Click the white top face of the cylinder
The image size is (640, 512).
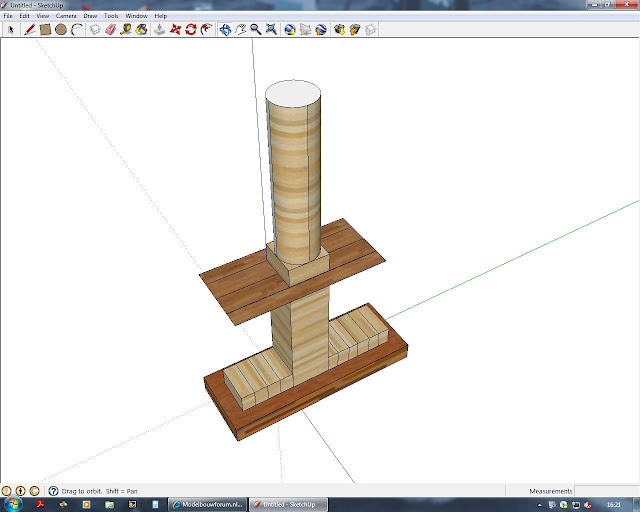(x=293, y=94)
